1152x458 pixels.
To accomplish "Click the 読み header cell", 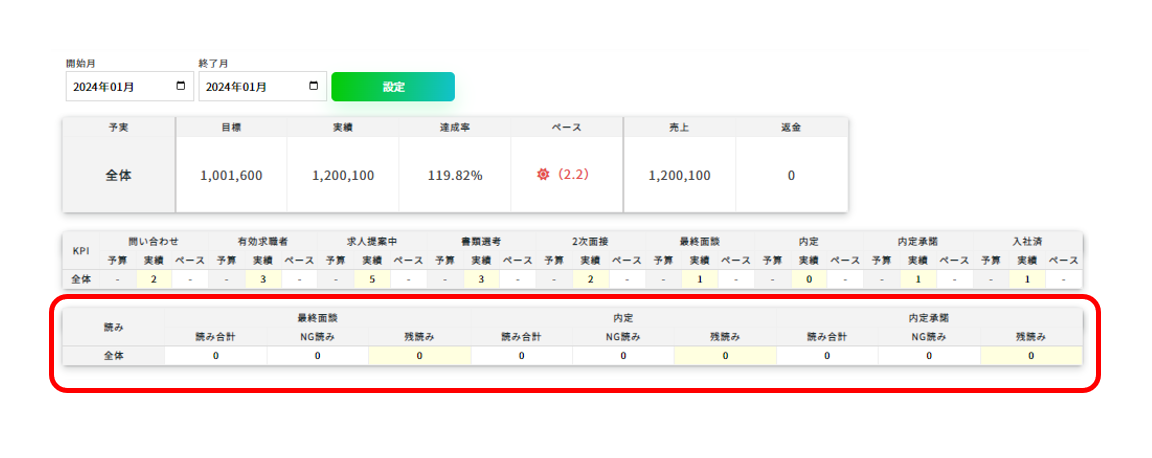I will coord(113,328).
